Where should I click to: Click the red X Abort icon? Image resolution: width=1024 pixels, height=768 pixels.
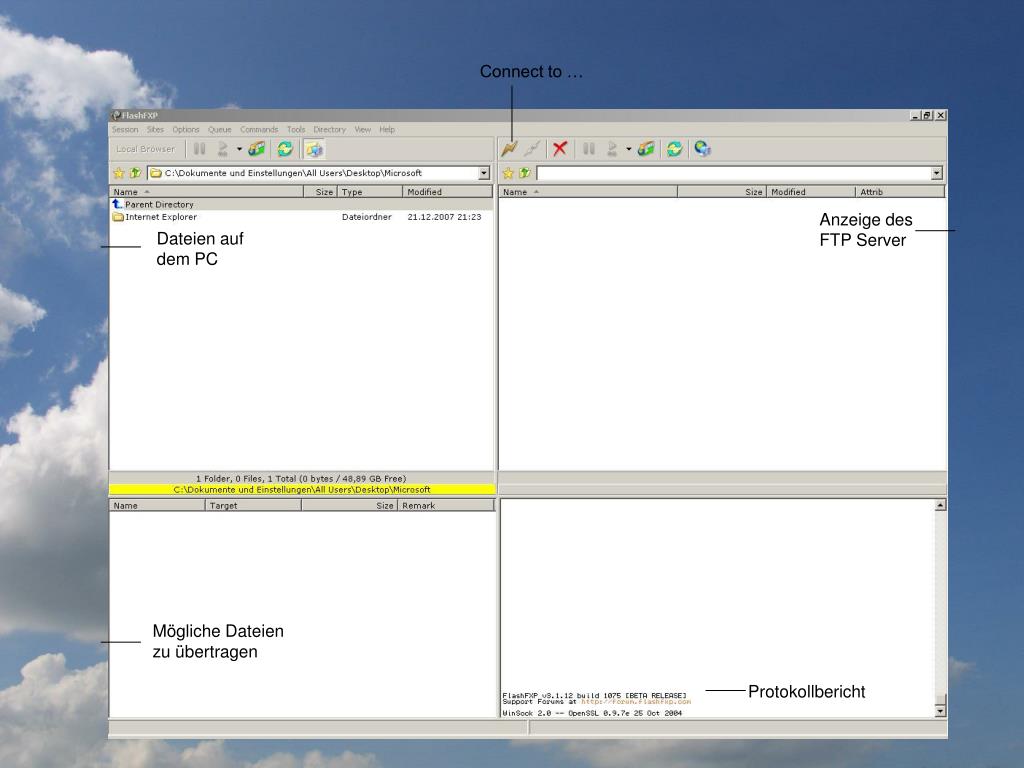pos(560,149)
